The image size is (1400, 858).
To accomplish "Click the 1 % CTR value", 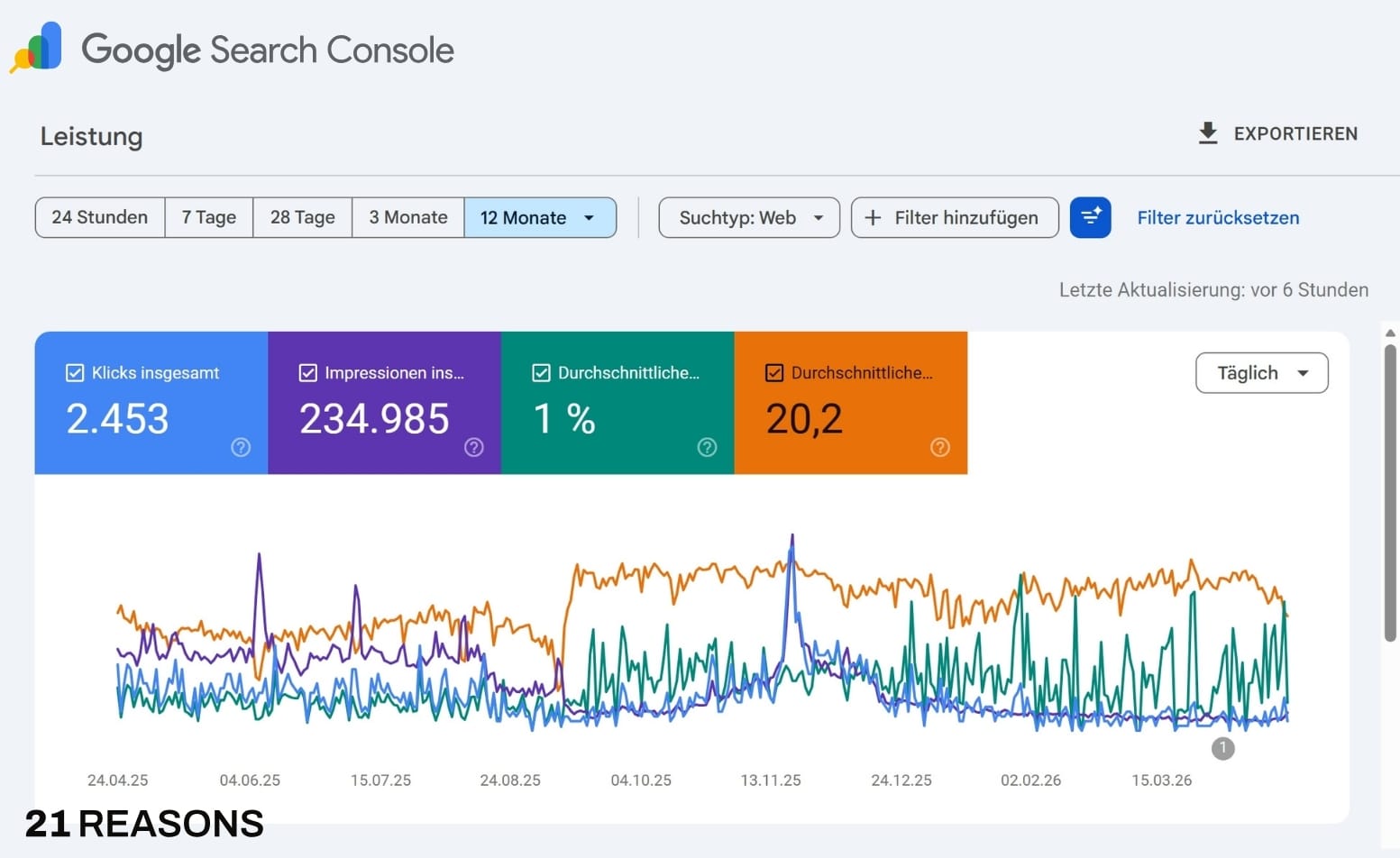I will tap(564, 419).
